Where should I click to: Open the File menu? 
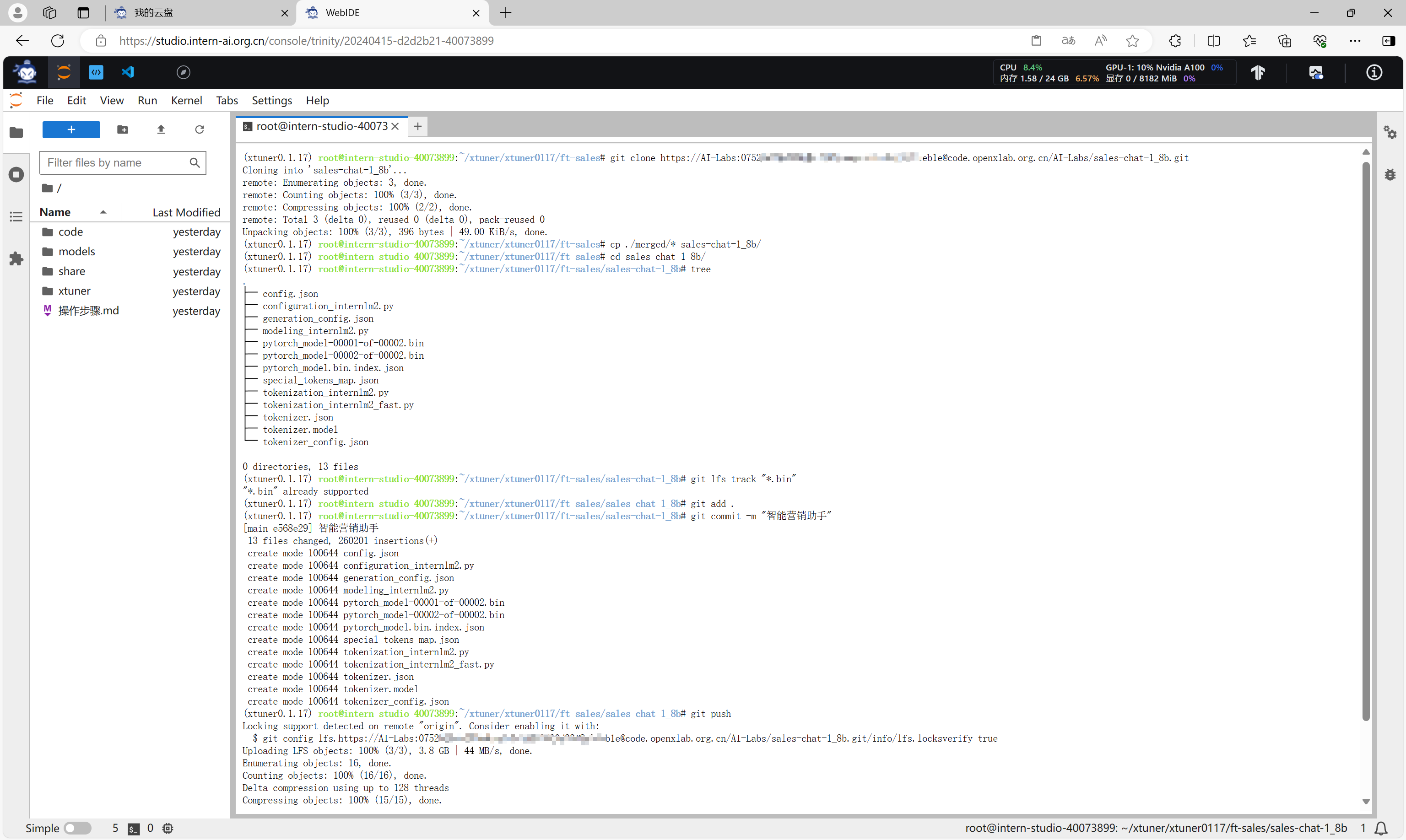tap(45, 100)
